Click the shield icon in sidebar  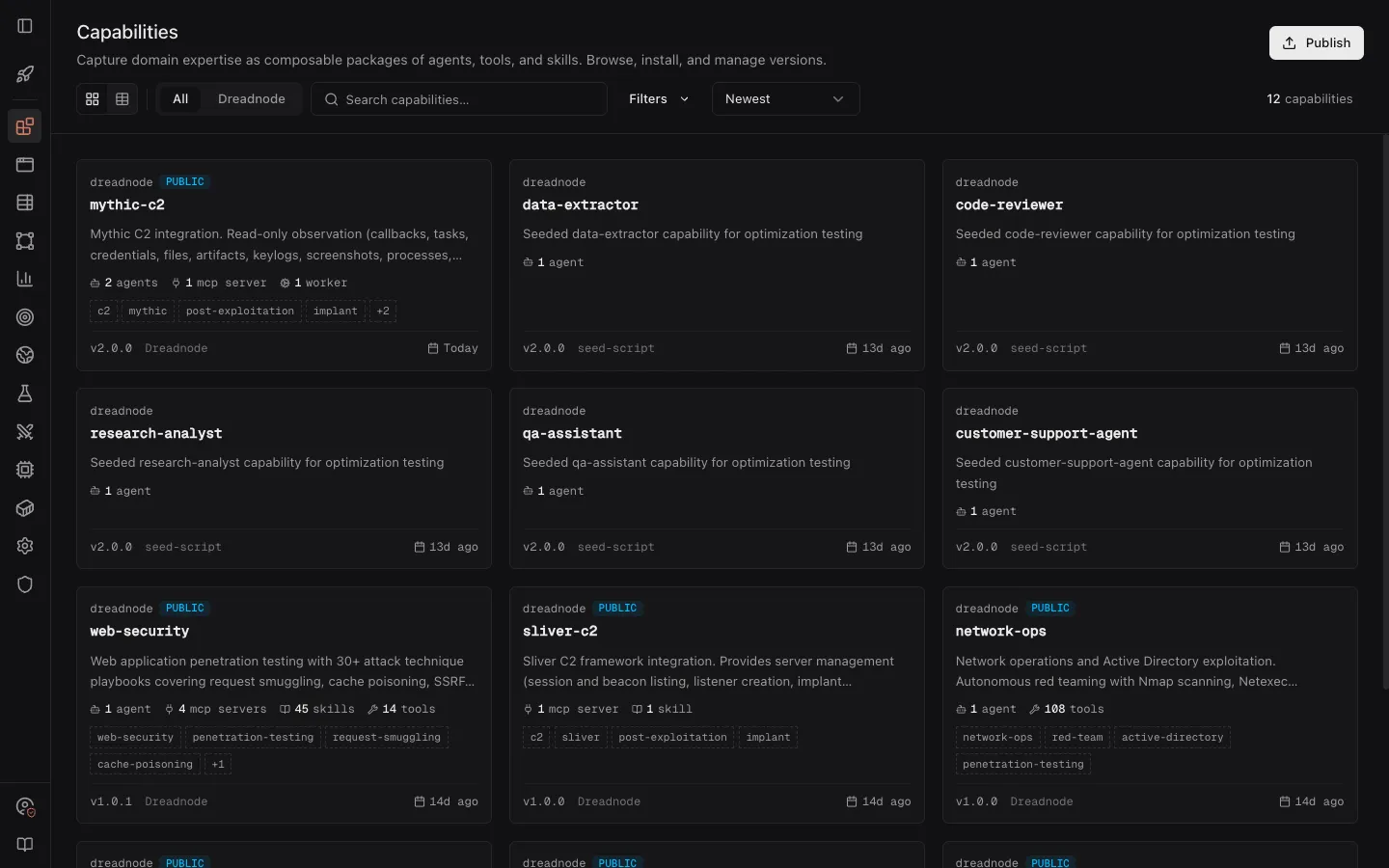pyautogui.click(x=25, y=585)
